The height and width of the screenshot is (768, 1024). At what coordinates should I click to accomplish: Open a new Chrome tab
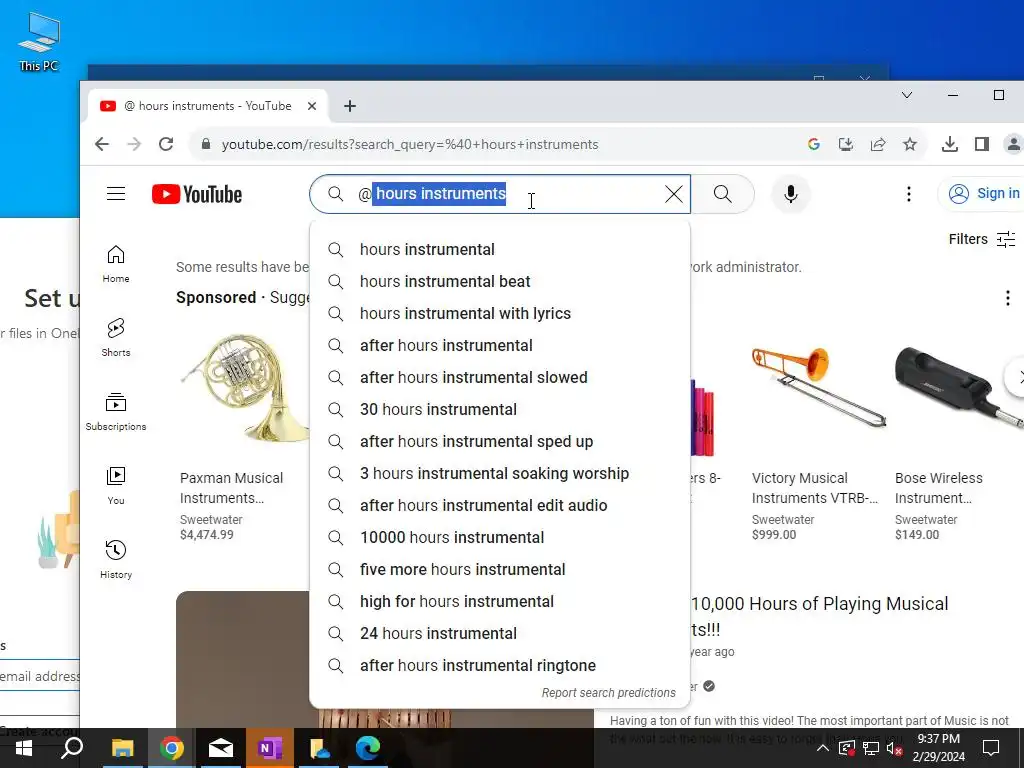(x=350, y=106)
